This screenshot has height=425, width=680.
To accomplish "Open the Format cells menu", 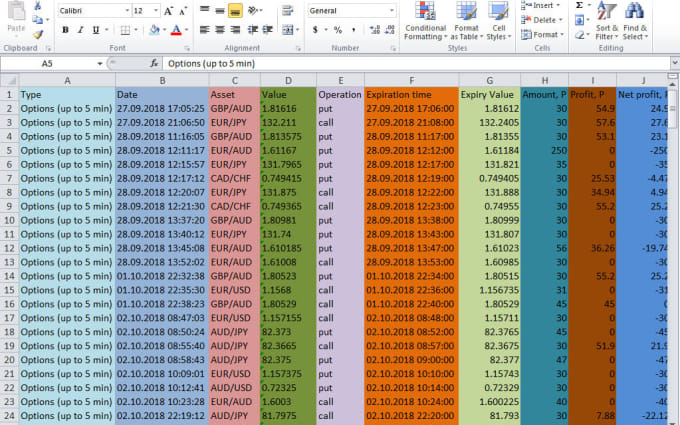I will pos(542,35).
